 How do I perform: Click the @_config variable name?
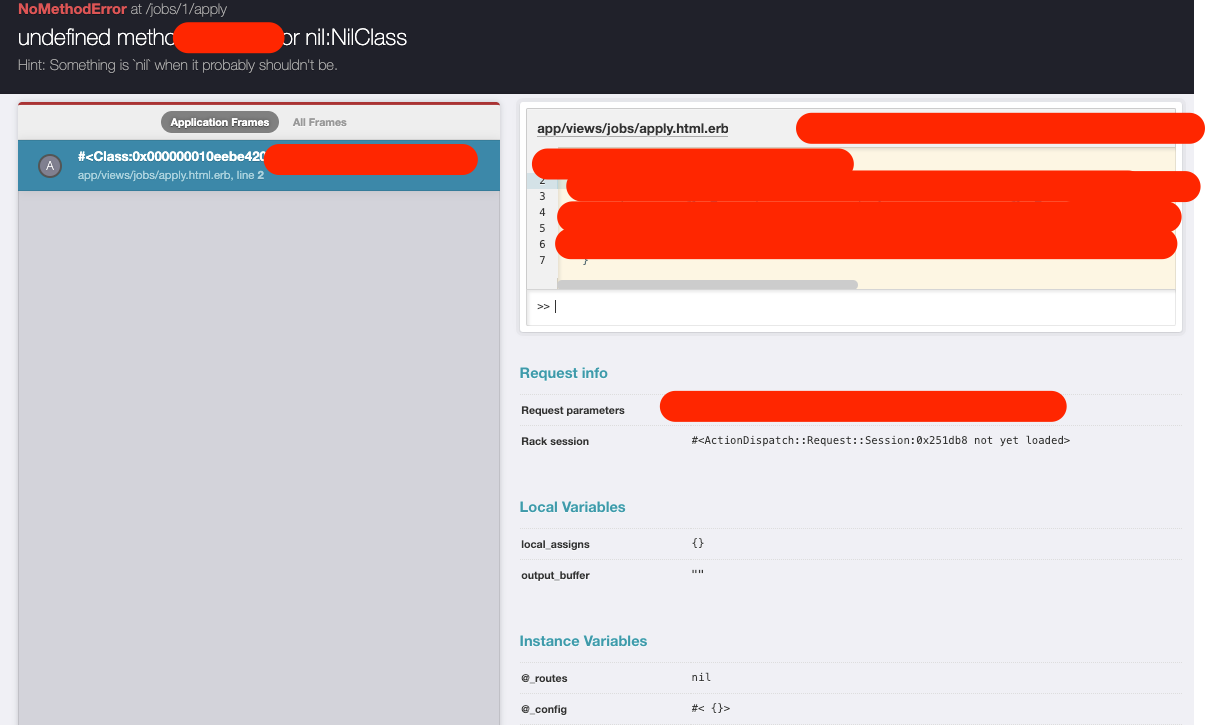(544, 709)
